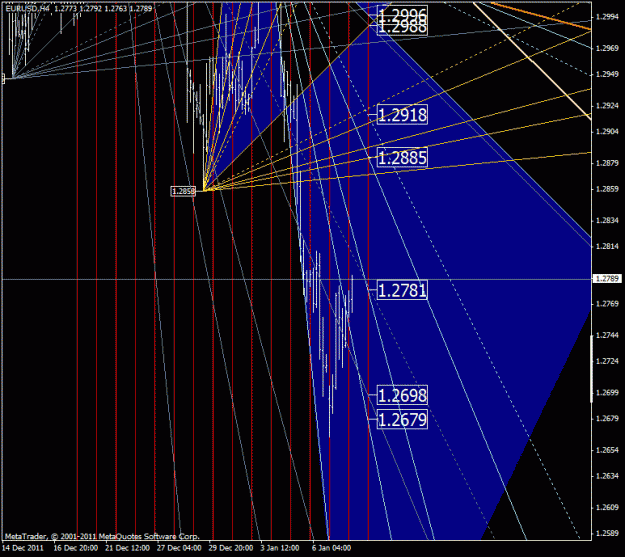The image size is (625, 557).
Task: Click 1.2589 on the price axis
Action: coord(607,533)
